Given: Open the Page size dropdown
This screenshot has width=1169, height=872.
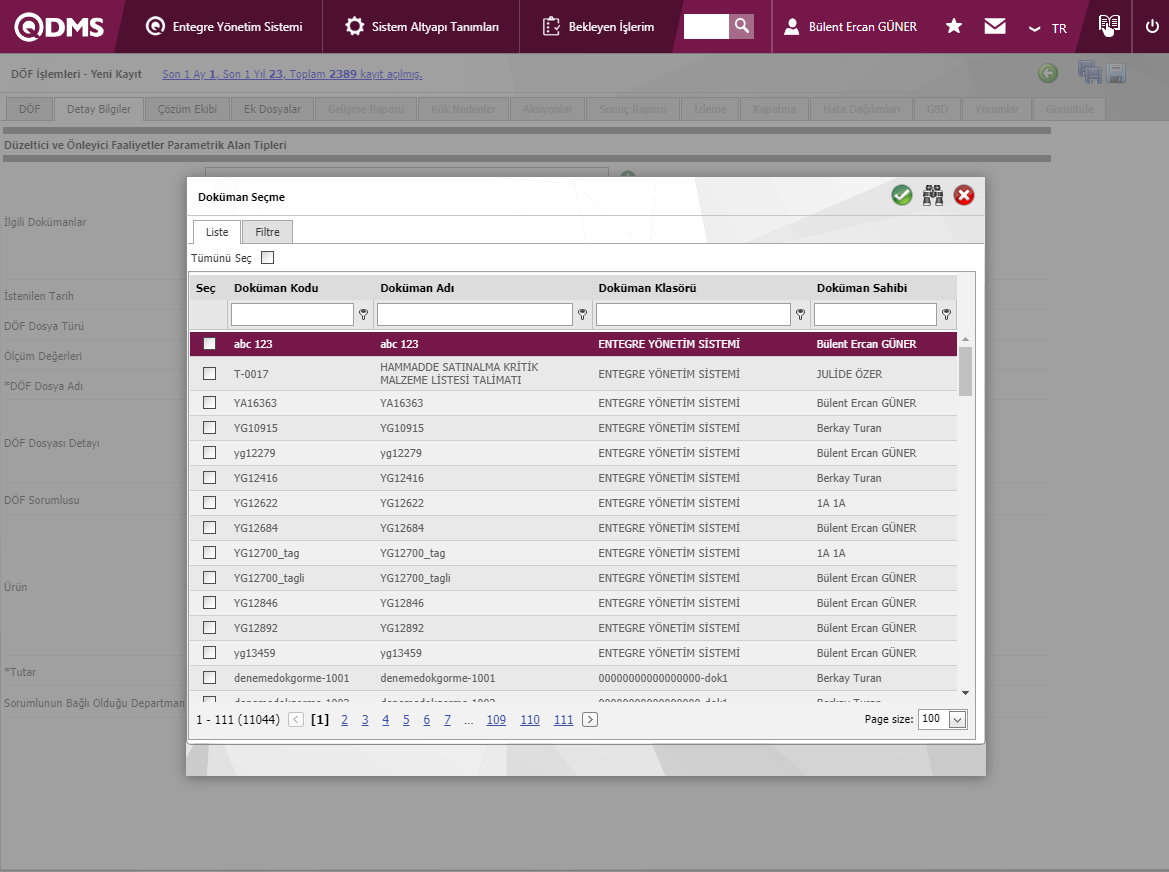Looking at the screenshot, I should tap(957, 720).
